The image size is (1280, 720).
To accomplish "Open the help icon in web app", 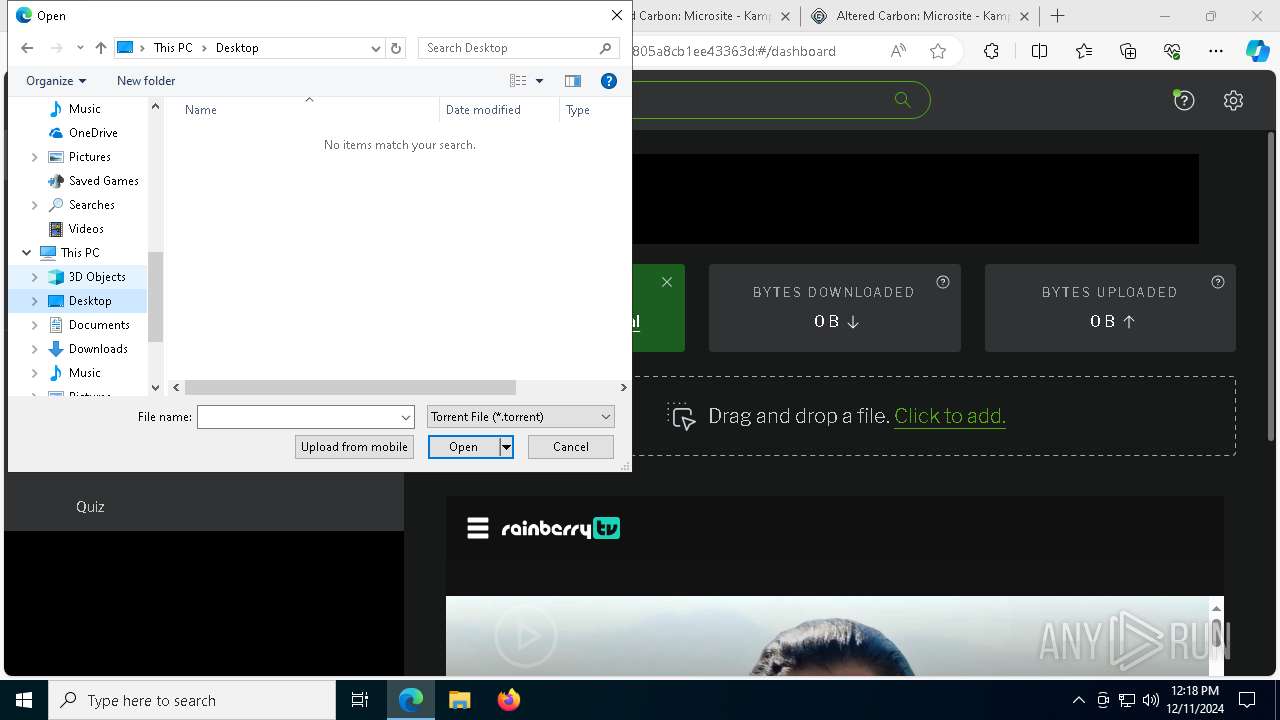I will click(x=1184, y=100).
